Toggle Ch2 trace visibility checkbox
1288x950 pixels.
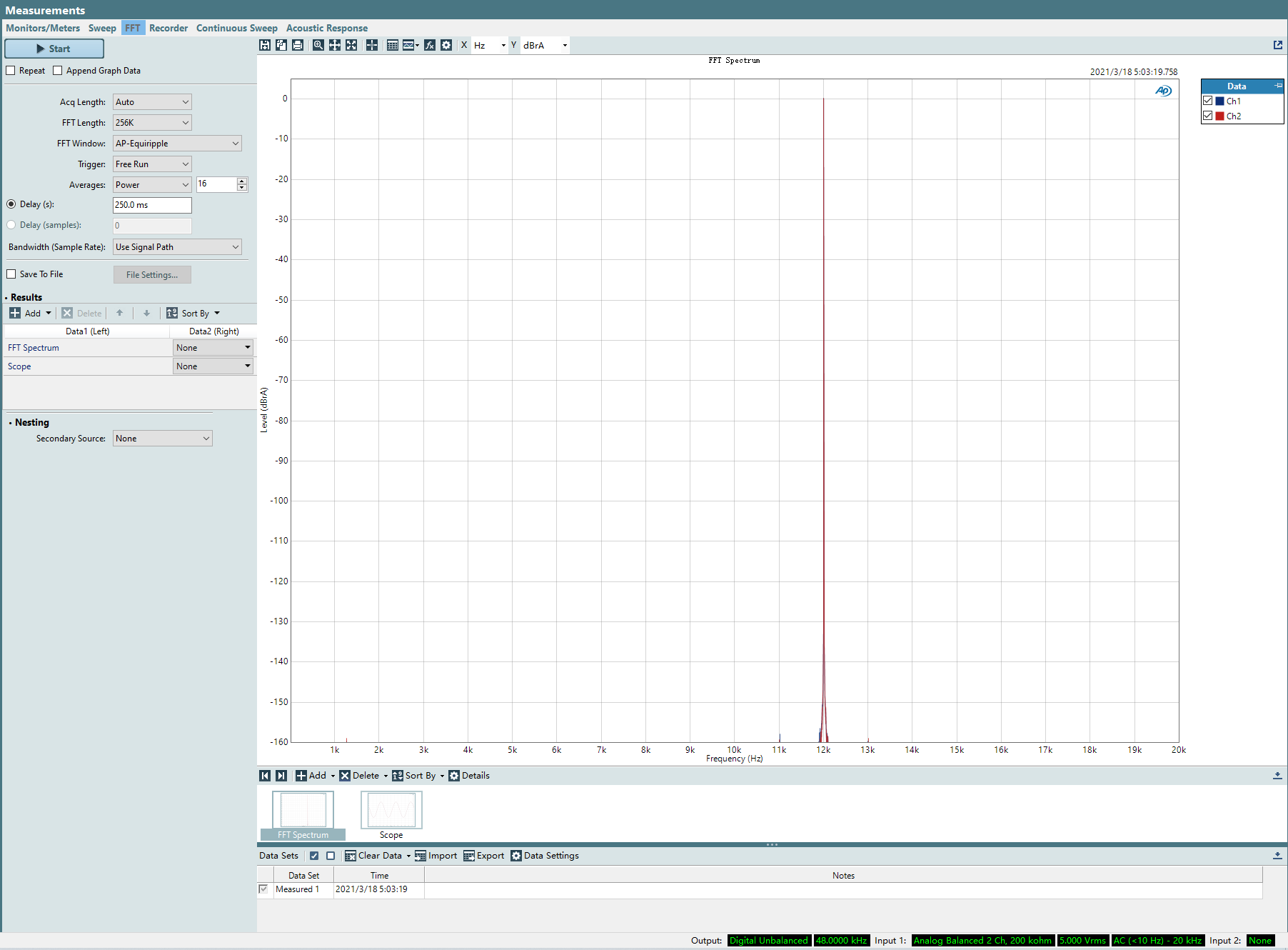(x=1208, y=116)
